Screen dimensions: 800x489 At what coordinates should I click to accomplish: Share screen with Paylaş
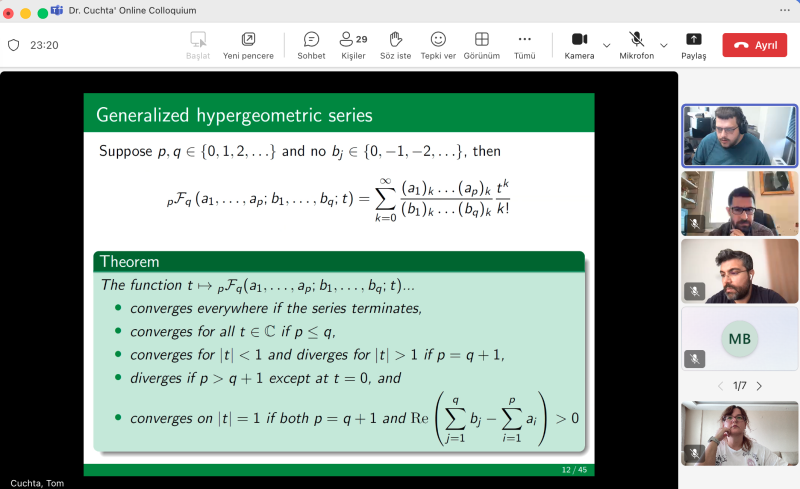(693, 45)
